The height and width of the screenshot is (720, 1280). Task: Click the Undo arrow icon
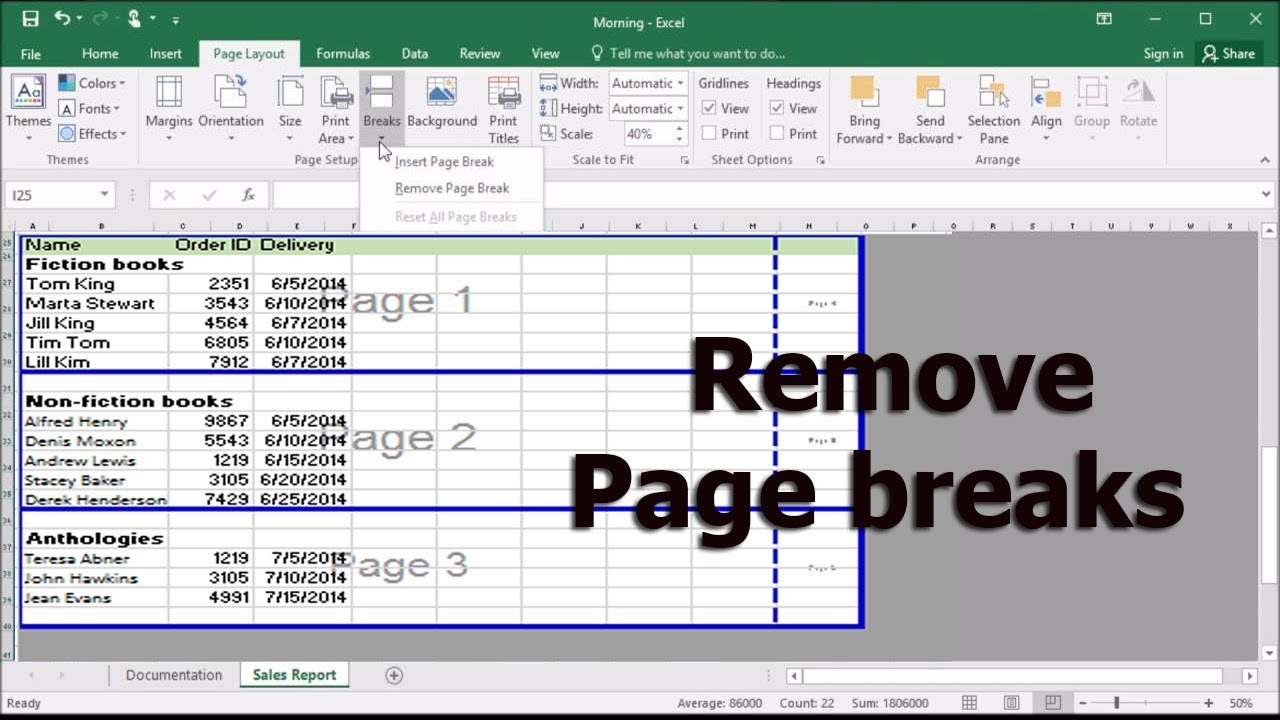[63, 19]
